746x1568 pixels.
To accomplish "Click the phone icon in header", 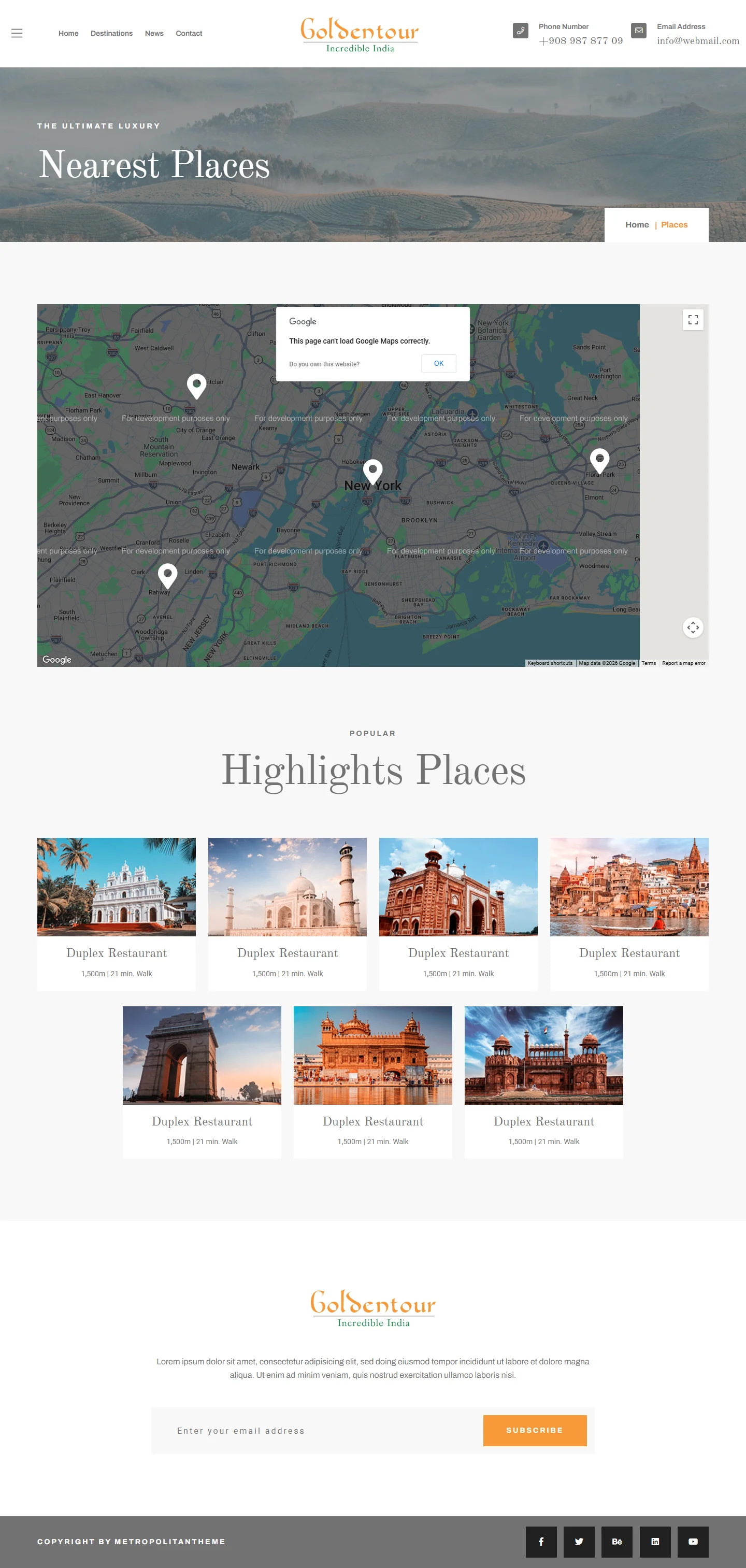I will (520, 31).
